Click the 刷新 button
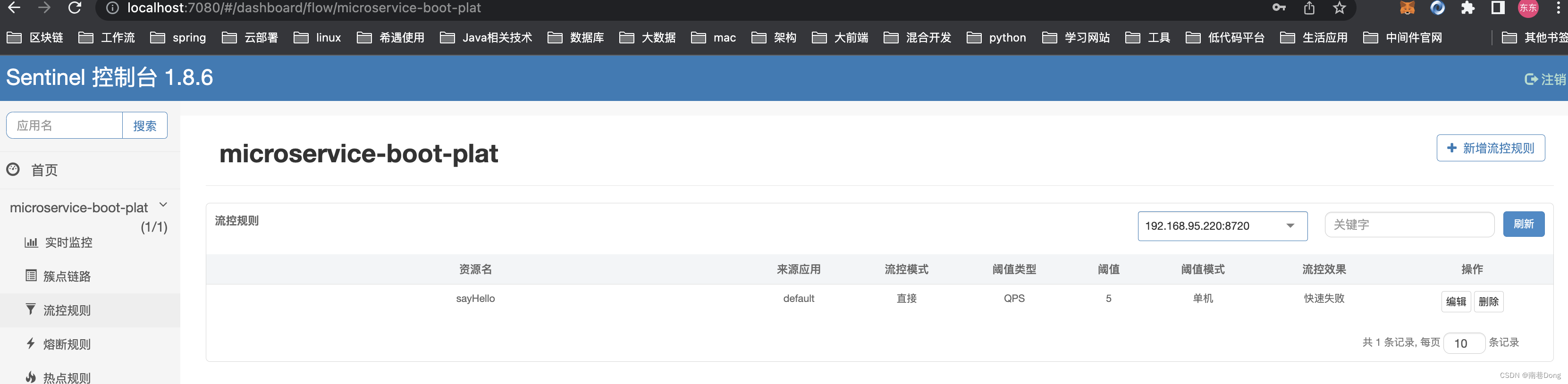The image size is (1568, 384). (1524, 224)
